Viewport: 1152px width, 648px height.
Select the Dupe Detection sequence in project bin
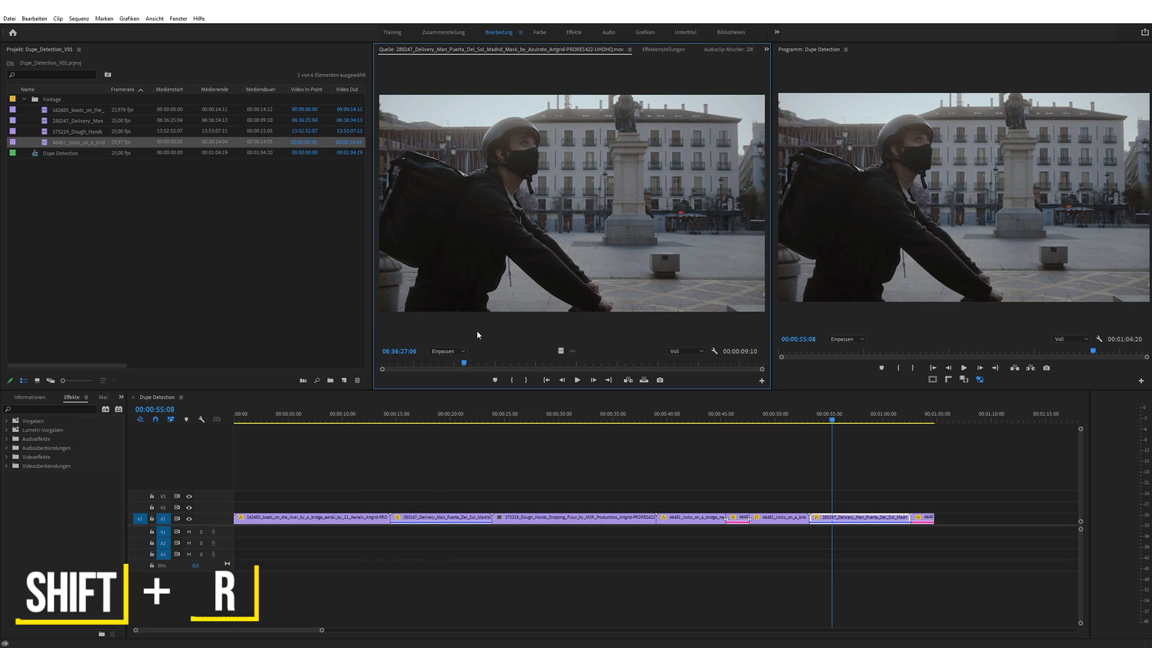60,153
